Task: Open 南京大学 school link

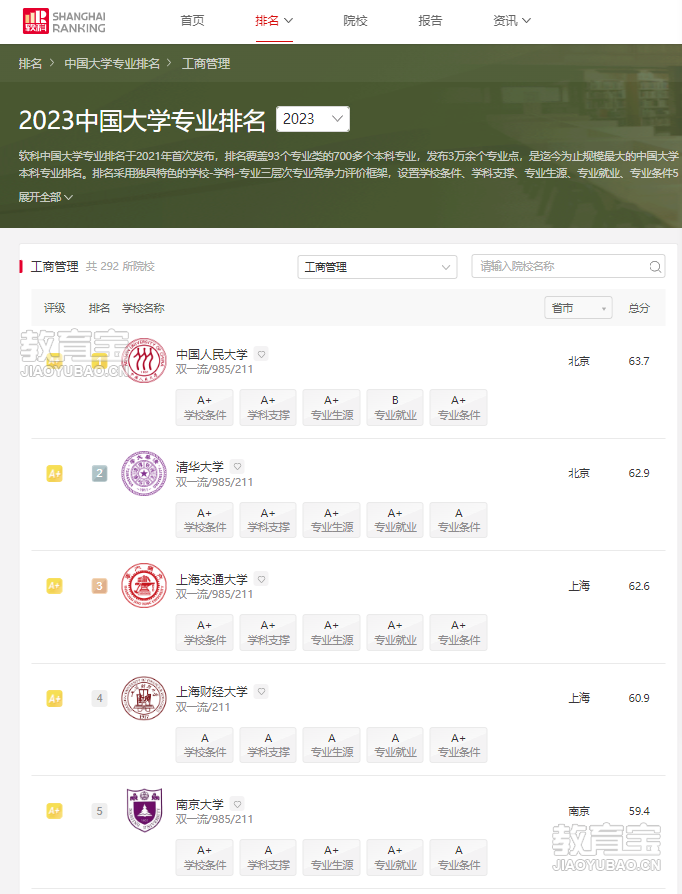Action: tap(200, 804)
